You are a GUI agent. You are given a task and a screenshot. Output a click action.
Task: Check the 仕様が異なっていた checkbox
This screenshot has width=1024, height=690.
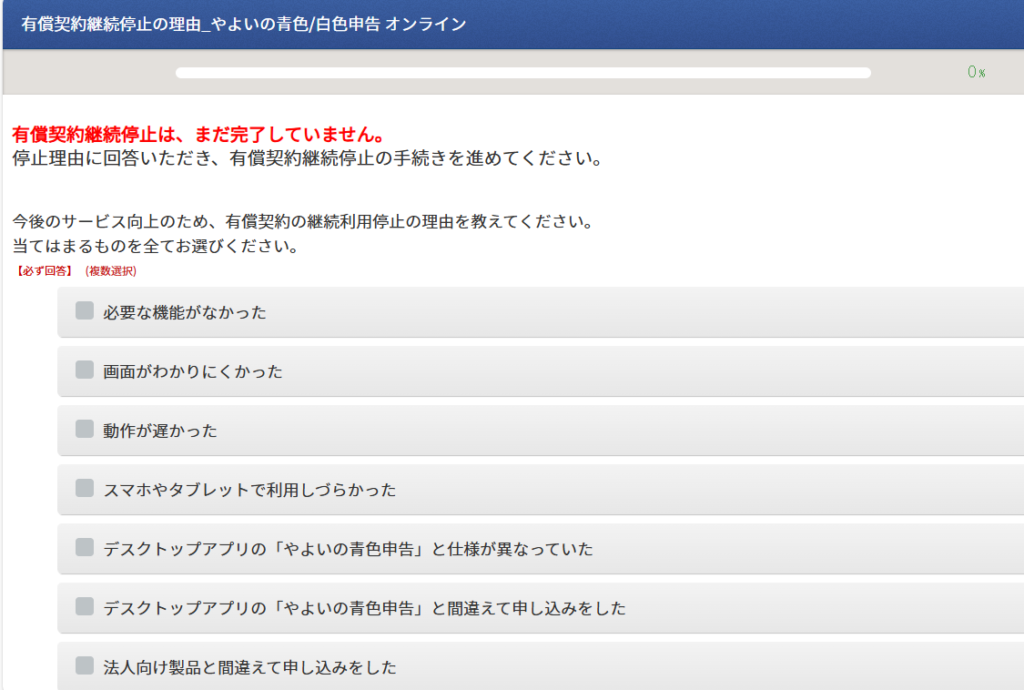pos(85,548)
